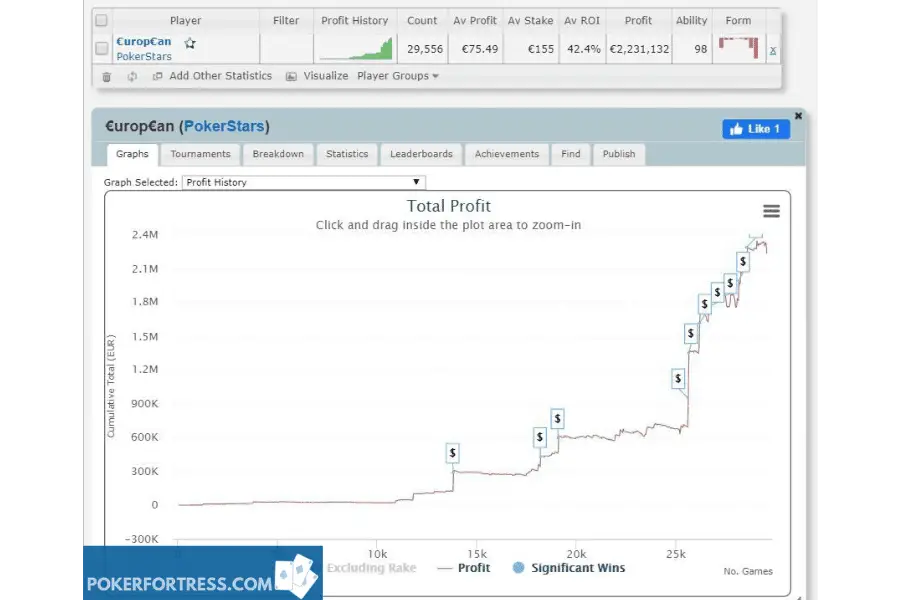Open the Find tab
The height and width of the screenshot is (600, 900).
pyautogui.click(x=571, y=154)
